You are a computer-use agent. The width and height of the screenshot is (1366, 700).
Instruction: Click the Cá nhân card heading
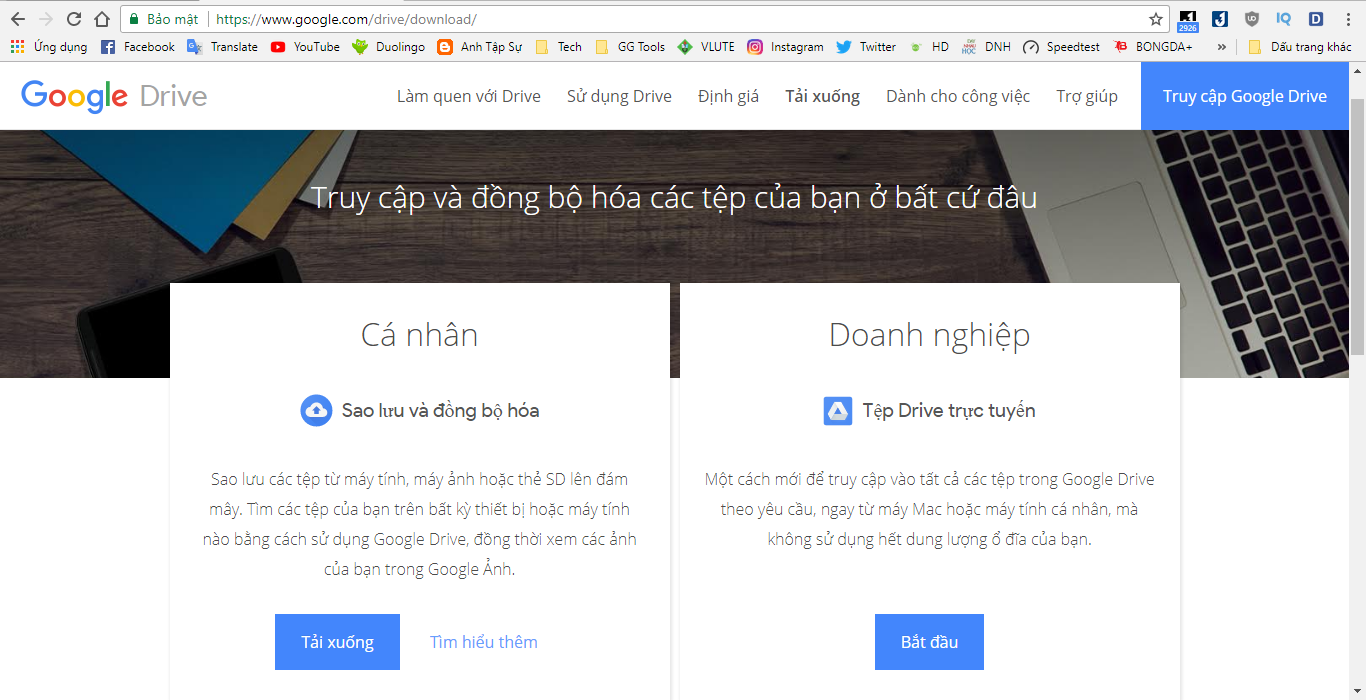[x=419, y=335]
